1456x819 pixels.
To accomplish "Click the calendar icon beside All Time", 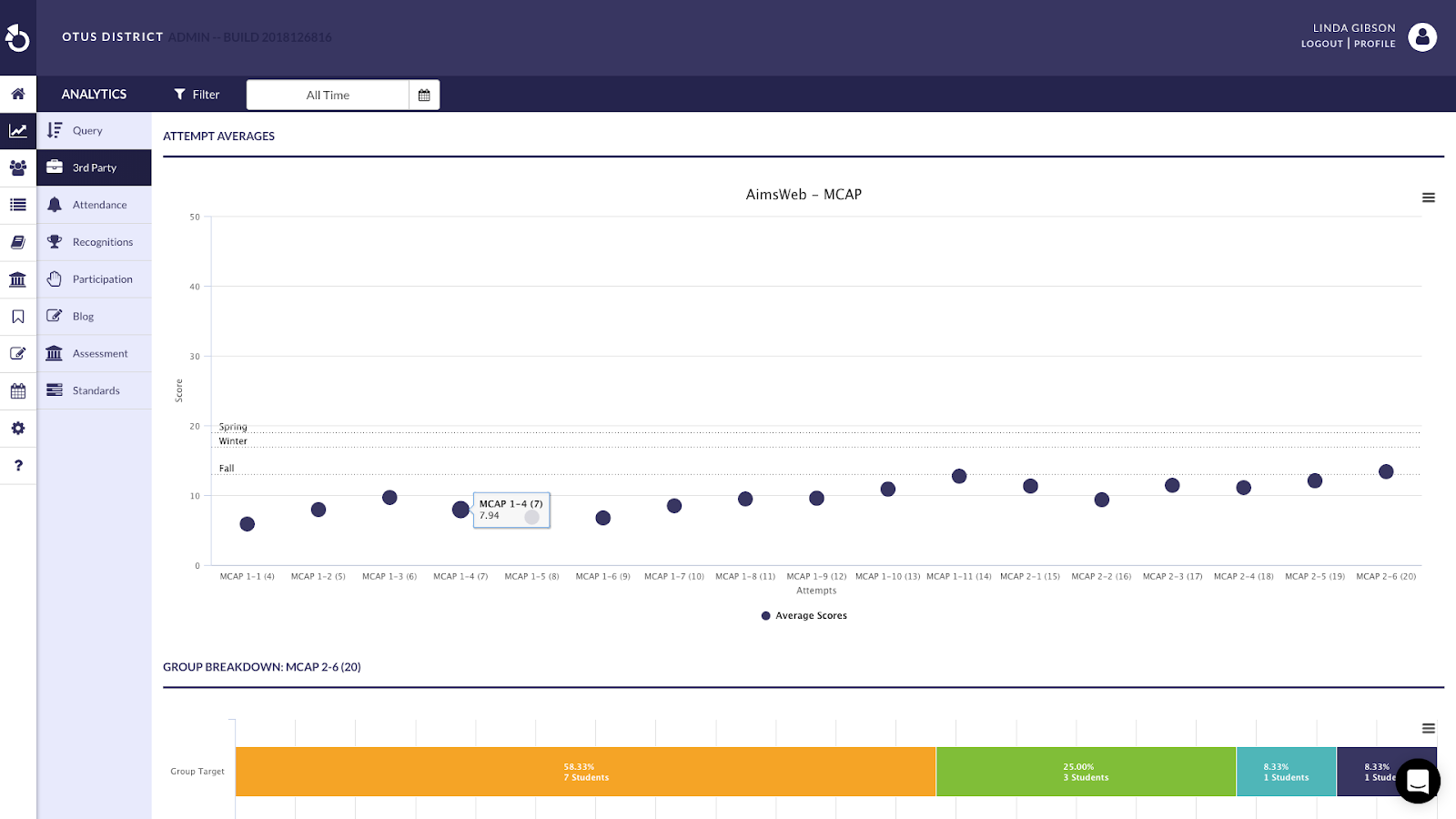I will (424, 95).
